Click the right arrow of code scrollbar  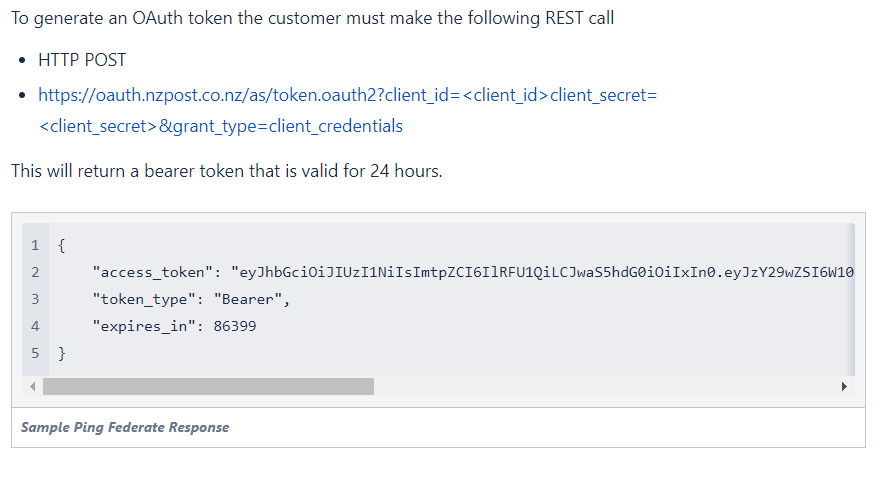pyautogui.click(x=844, y=387)
